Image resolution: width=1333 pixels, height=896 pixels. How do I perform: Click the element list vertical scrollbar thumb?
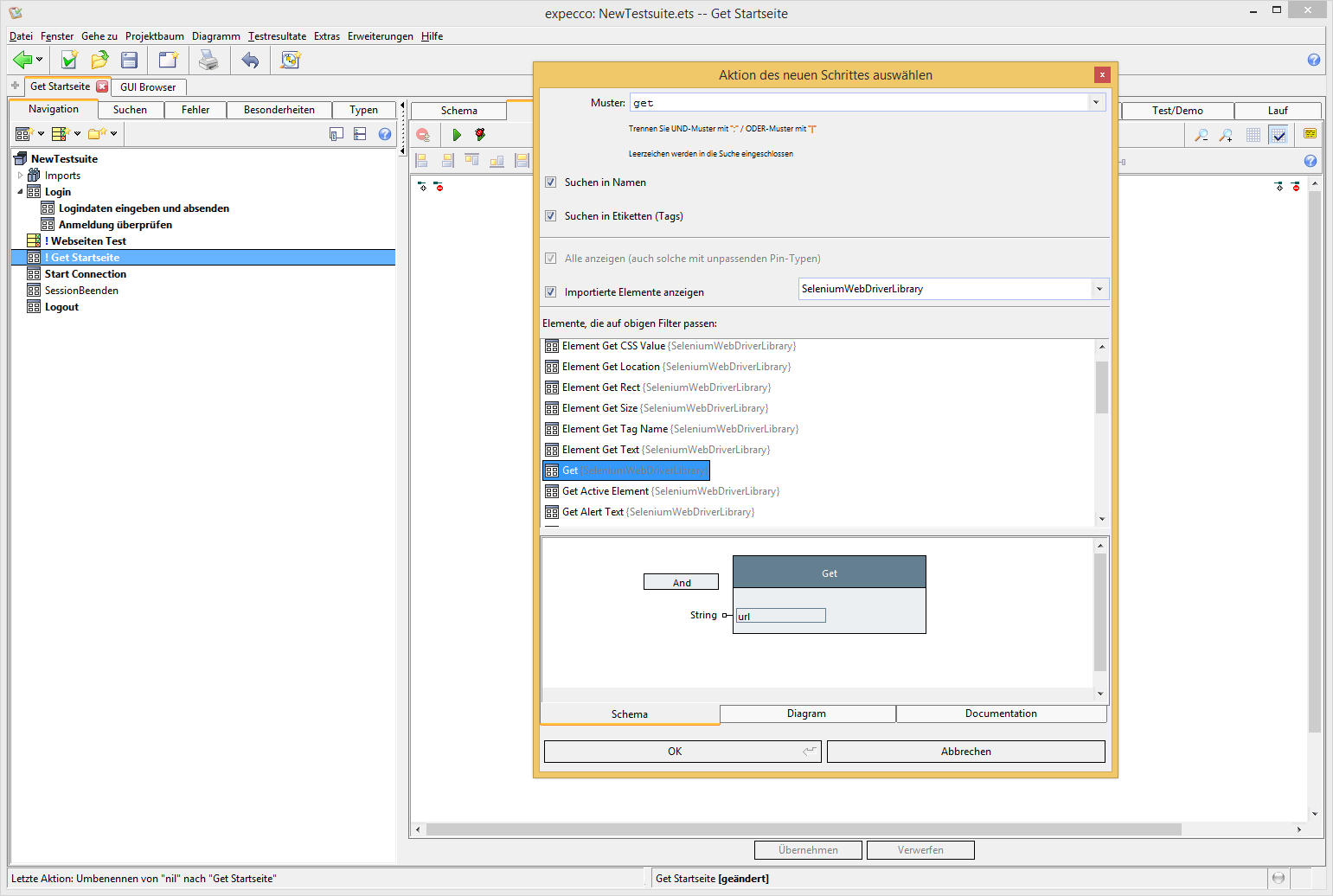pos(1101,387)
